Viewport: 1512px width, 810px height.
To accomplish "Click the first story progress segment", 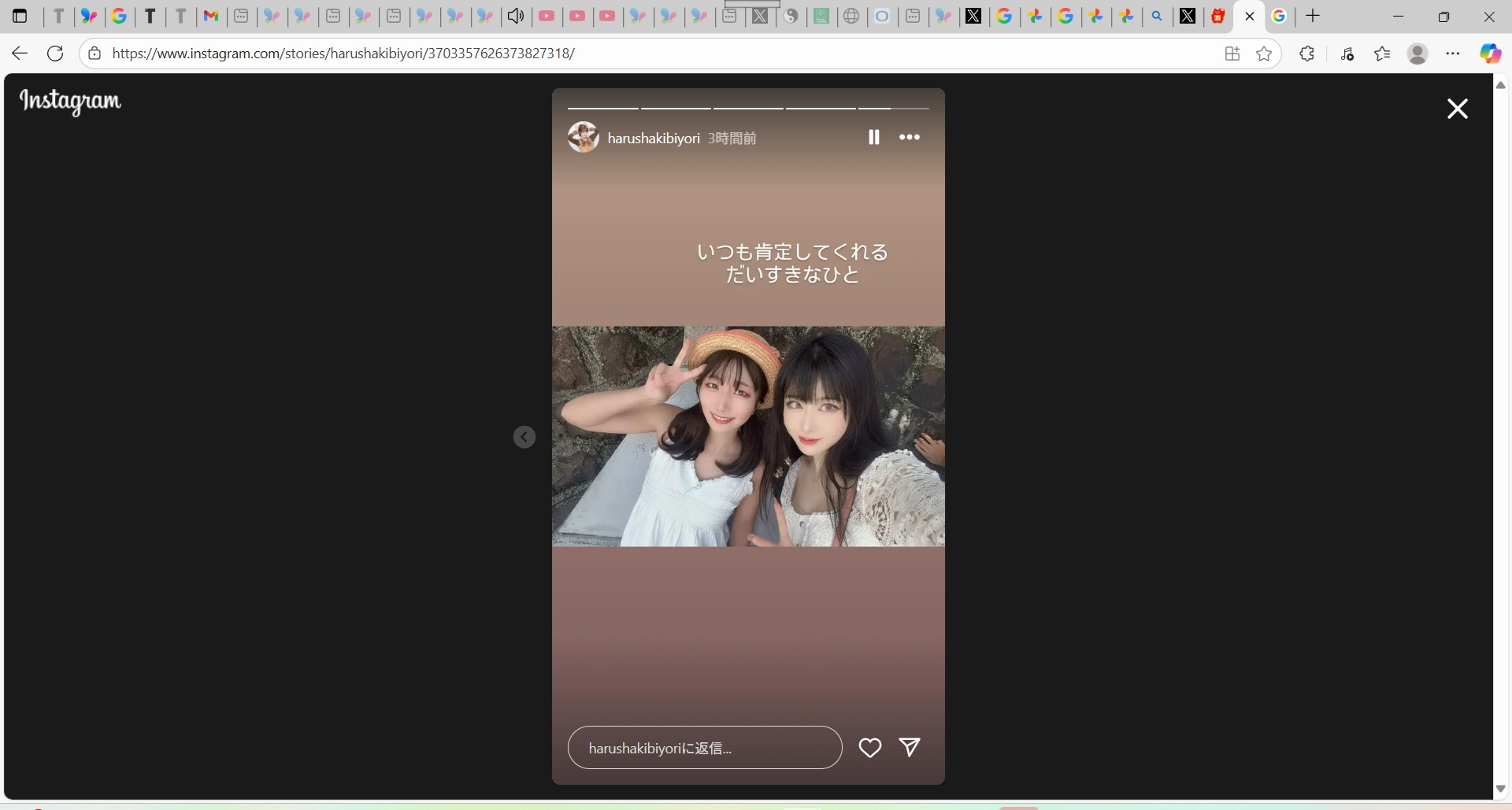I will [x=603, y=108].
